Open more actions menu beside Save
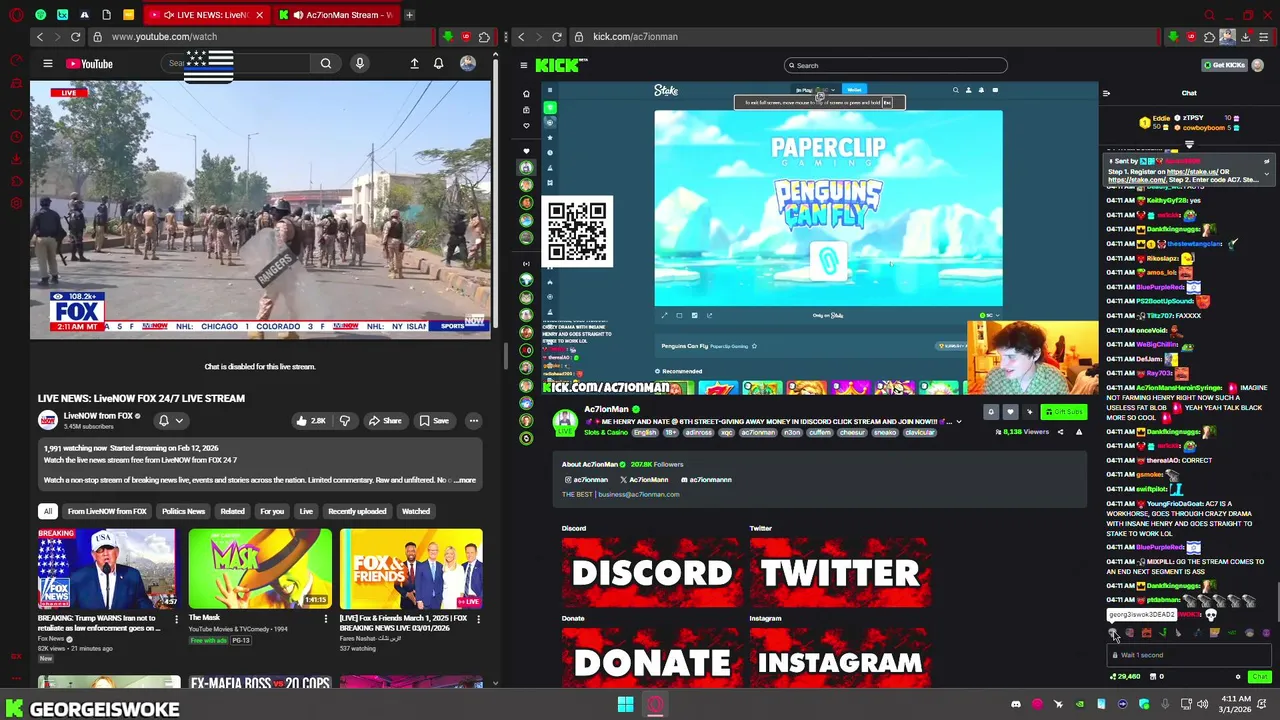 tap(473, 421)
